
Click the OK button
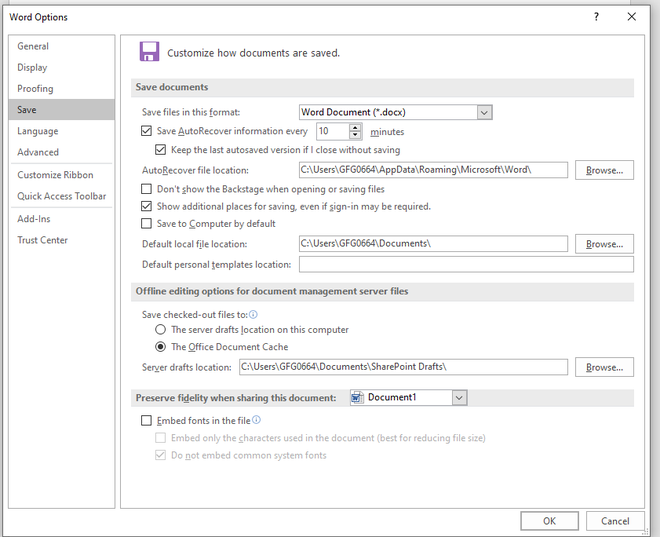pyautogui.click(x=549, y=521)
